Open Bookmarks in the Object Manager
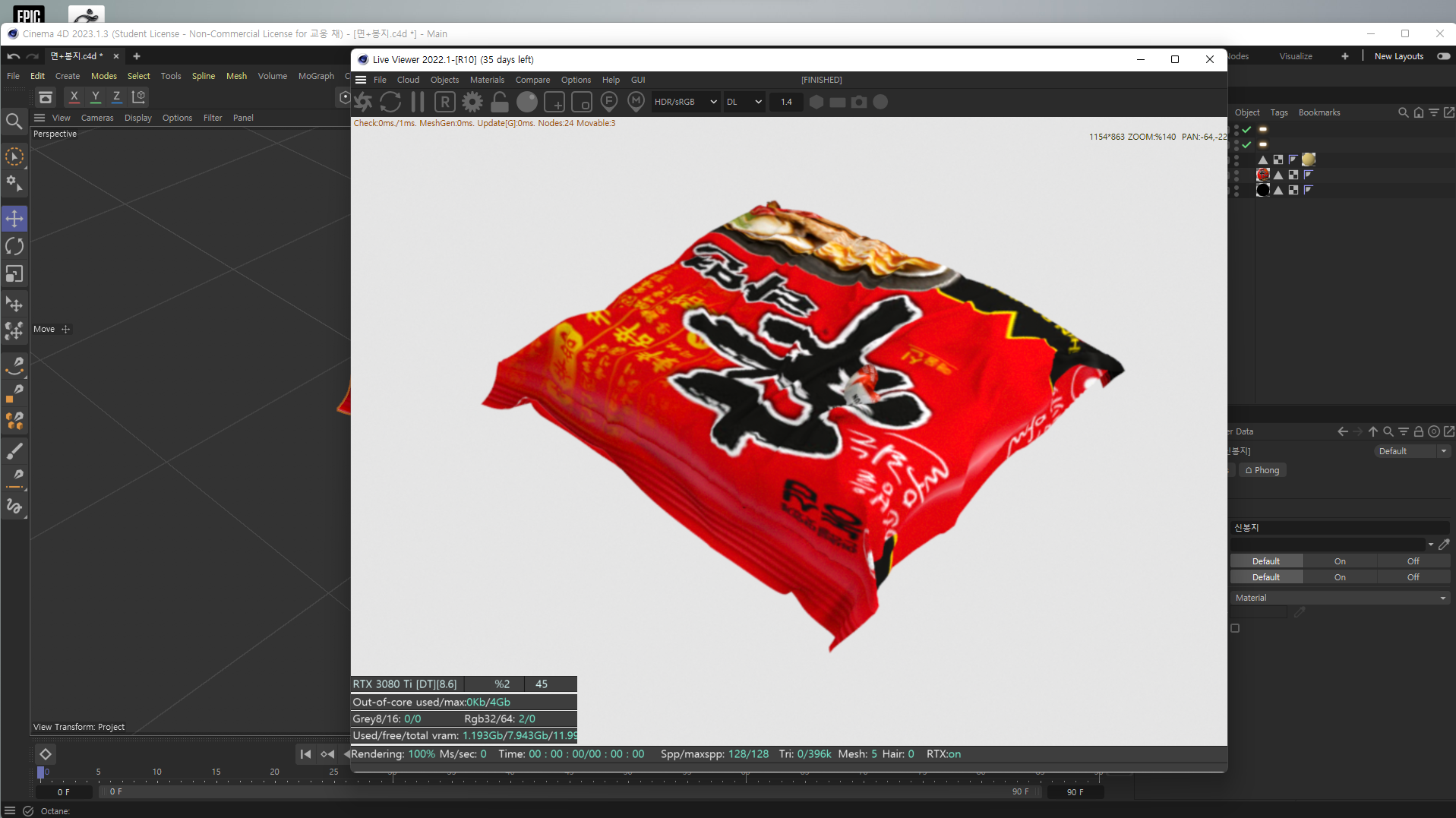 click(1319, 112)
